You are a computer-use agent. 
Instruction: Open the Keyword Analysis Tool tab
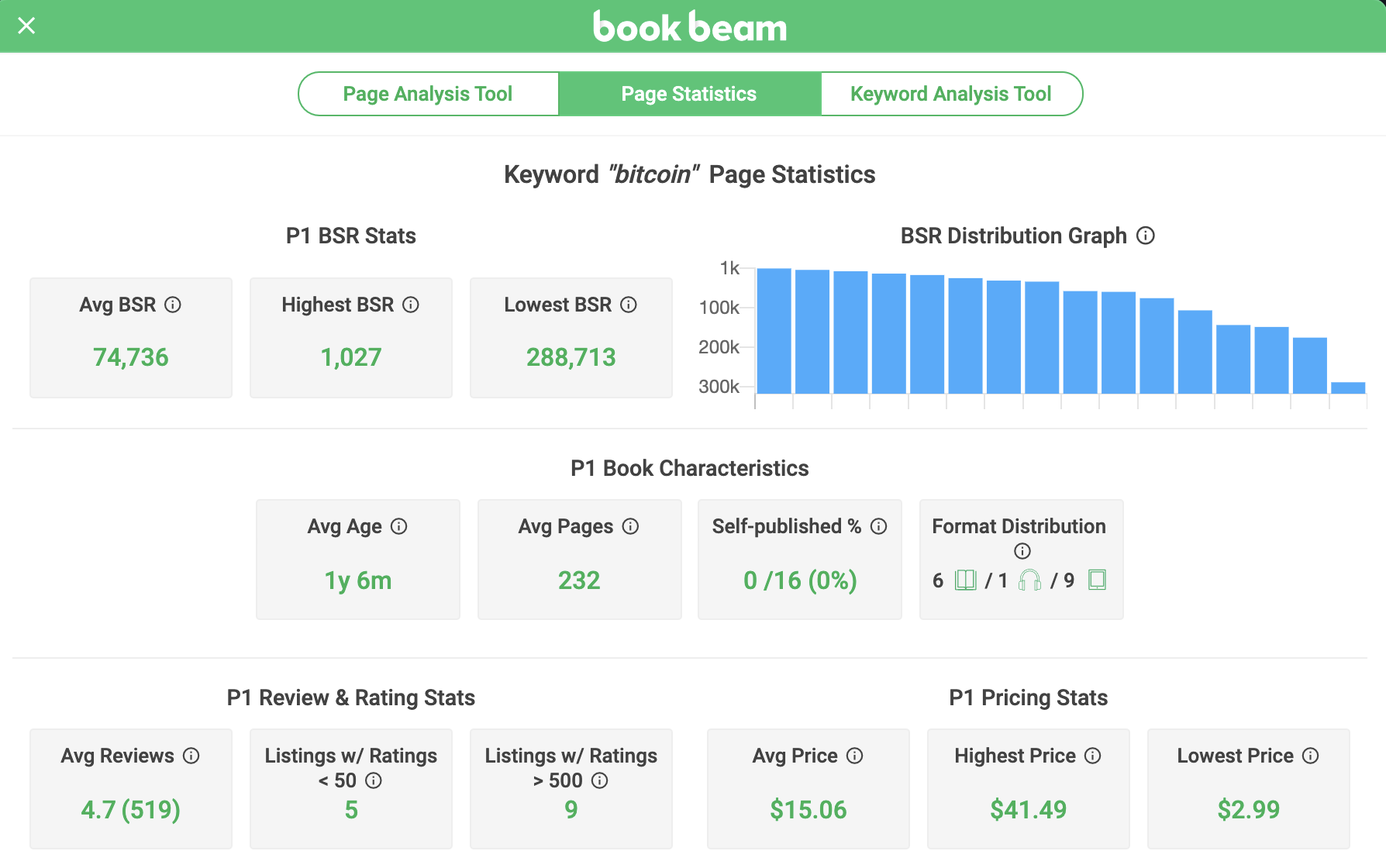pyautogui.click(x=950, y=94)
